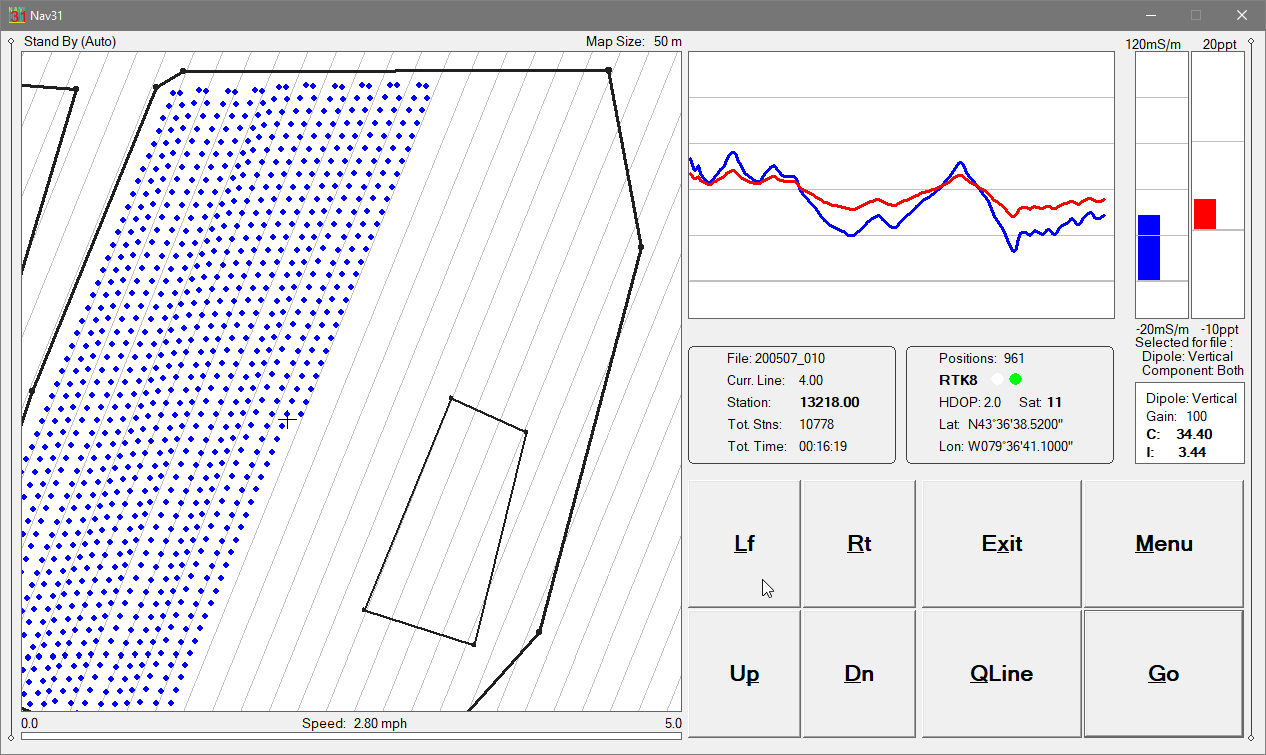Viewport: 1266px width, 755px height.
Task: Click the speed progress bar at the bottom
Action: 351,737
